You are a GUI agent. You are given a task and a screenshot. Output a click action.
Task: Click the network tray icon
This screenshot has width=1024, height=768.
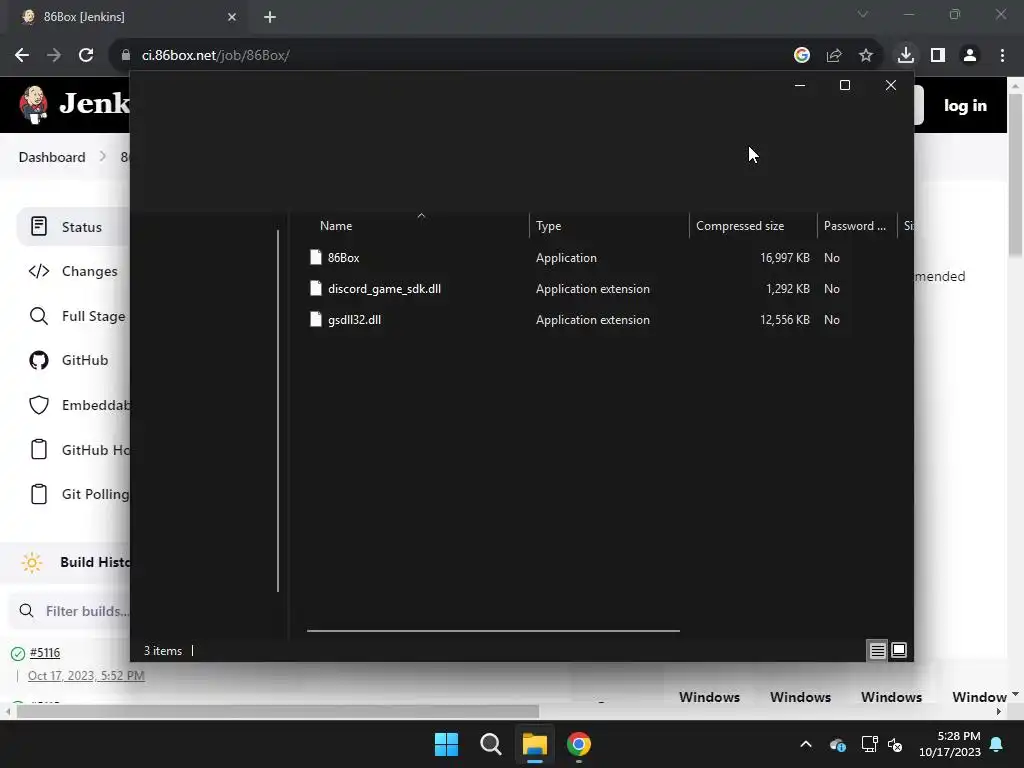tap(869, 744)
